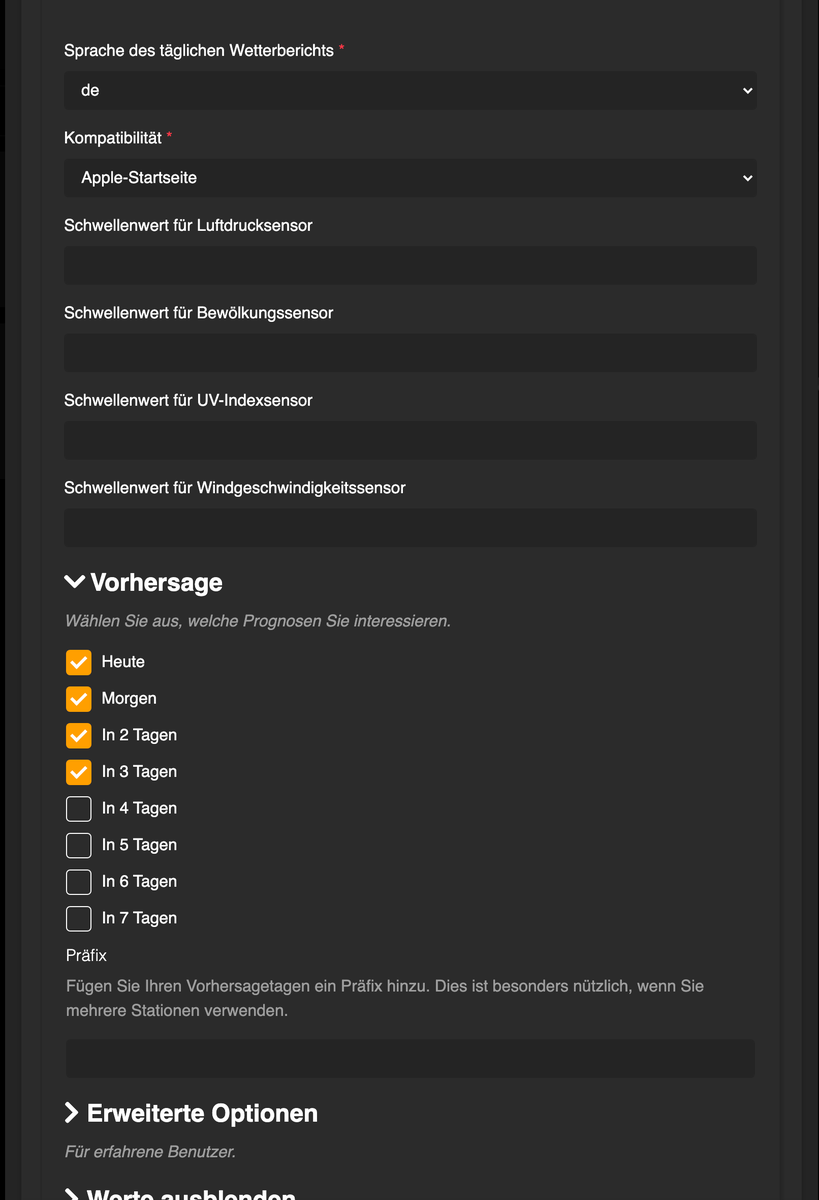Viewport: 819px width, 1200px height.
Task: Focus the Bewölkungssensor threshold input field
Action: pos(410,353)
